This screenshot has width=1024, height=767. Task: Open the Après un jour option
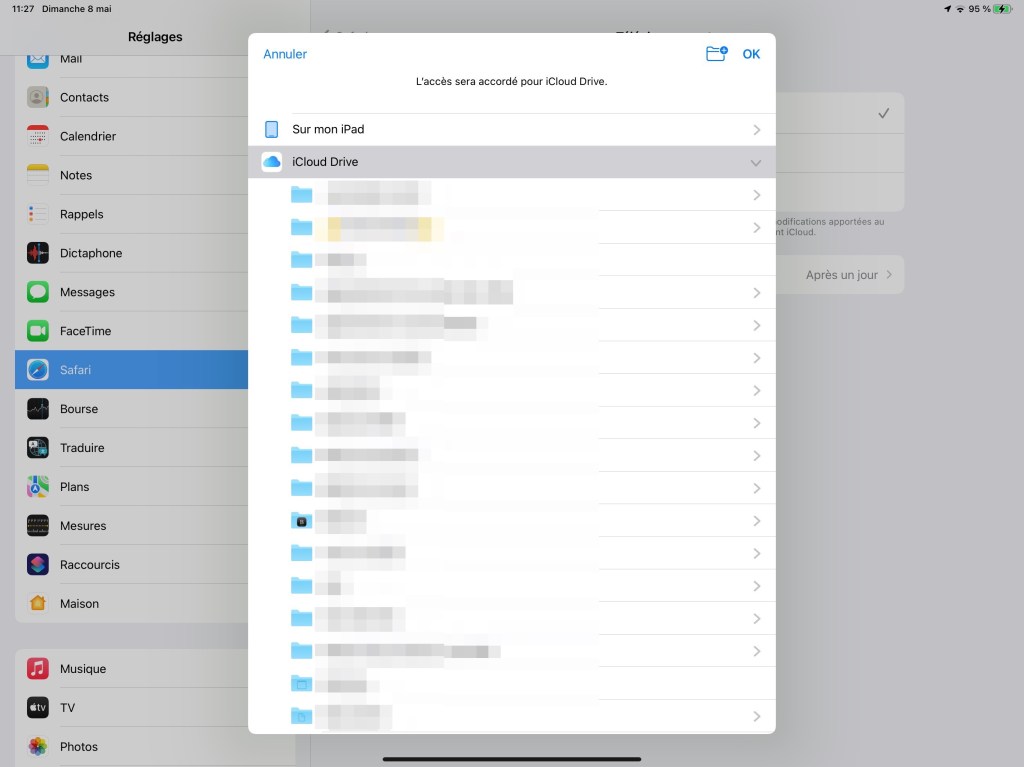click(x=848, y=275)
